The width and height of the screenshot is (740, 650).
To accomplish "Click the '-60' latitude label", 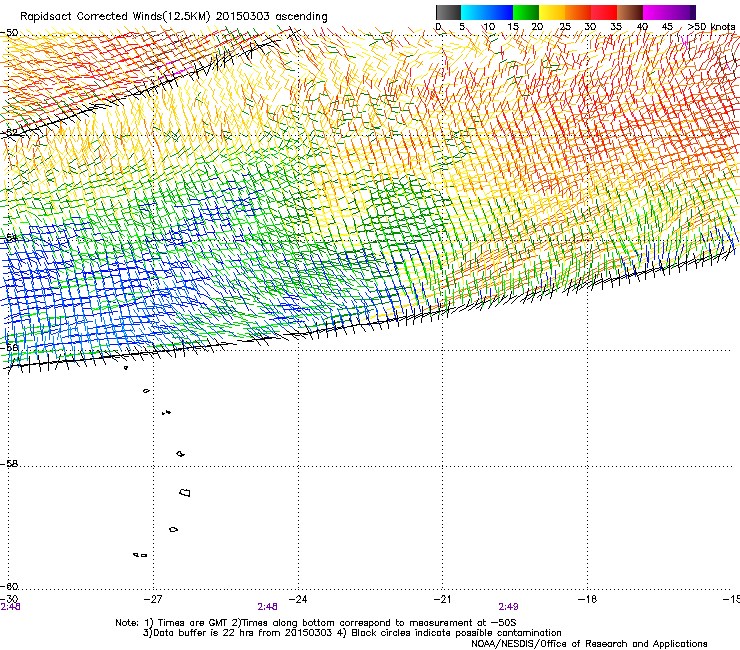I will pos(9,586).
